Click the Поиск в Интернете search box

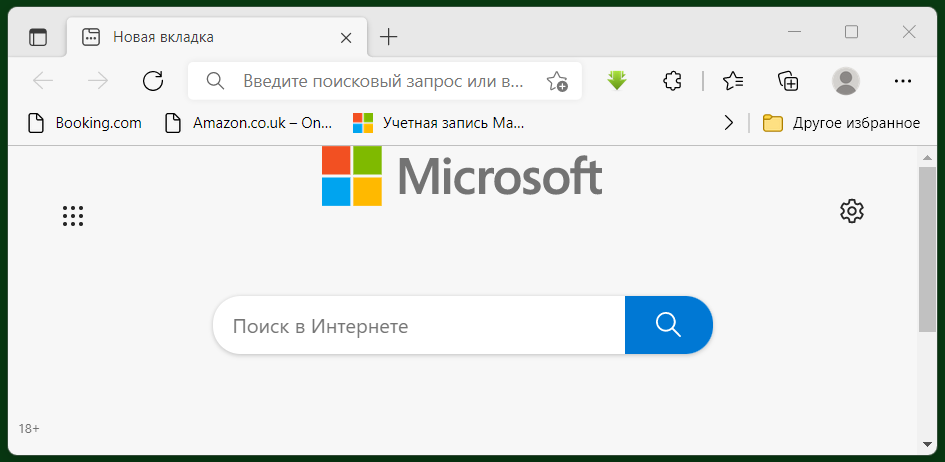point(419,325)
